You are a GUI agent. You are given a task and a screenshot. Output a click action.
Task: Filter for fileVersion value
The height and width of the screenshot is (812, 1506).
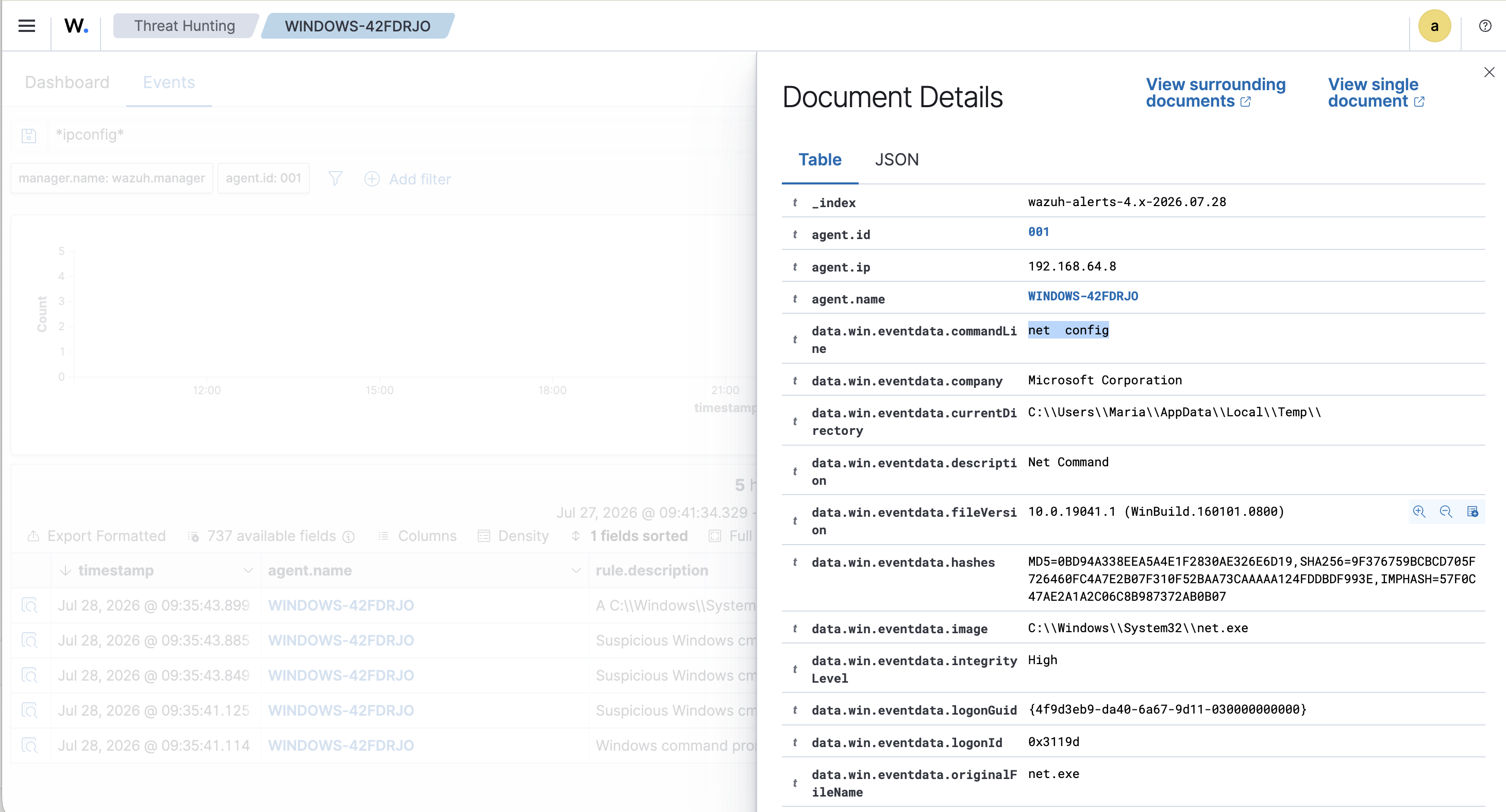tap(1419, 512)
